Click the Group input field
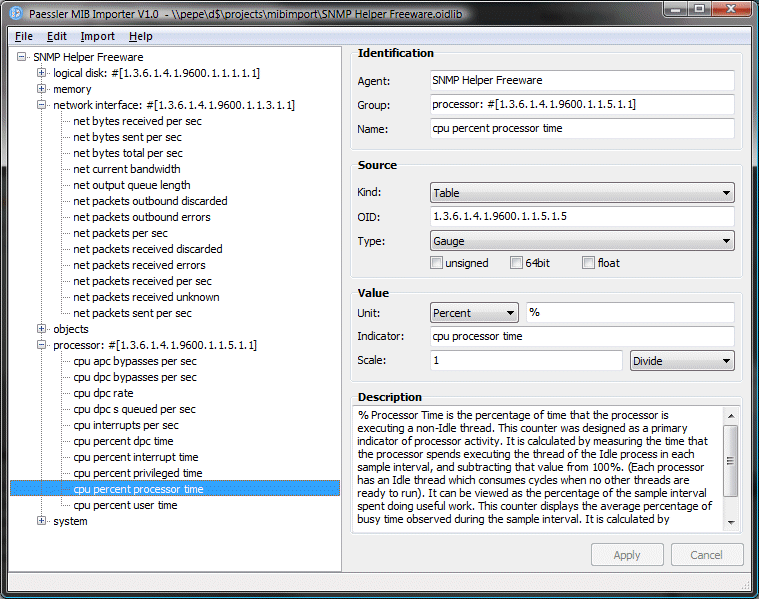The image size is (759, 599). tap(582, 104)
